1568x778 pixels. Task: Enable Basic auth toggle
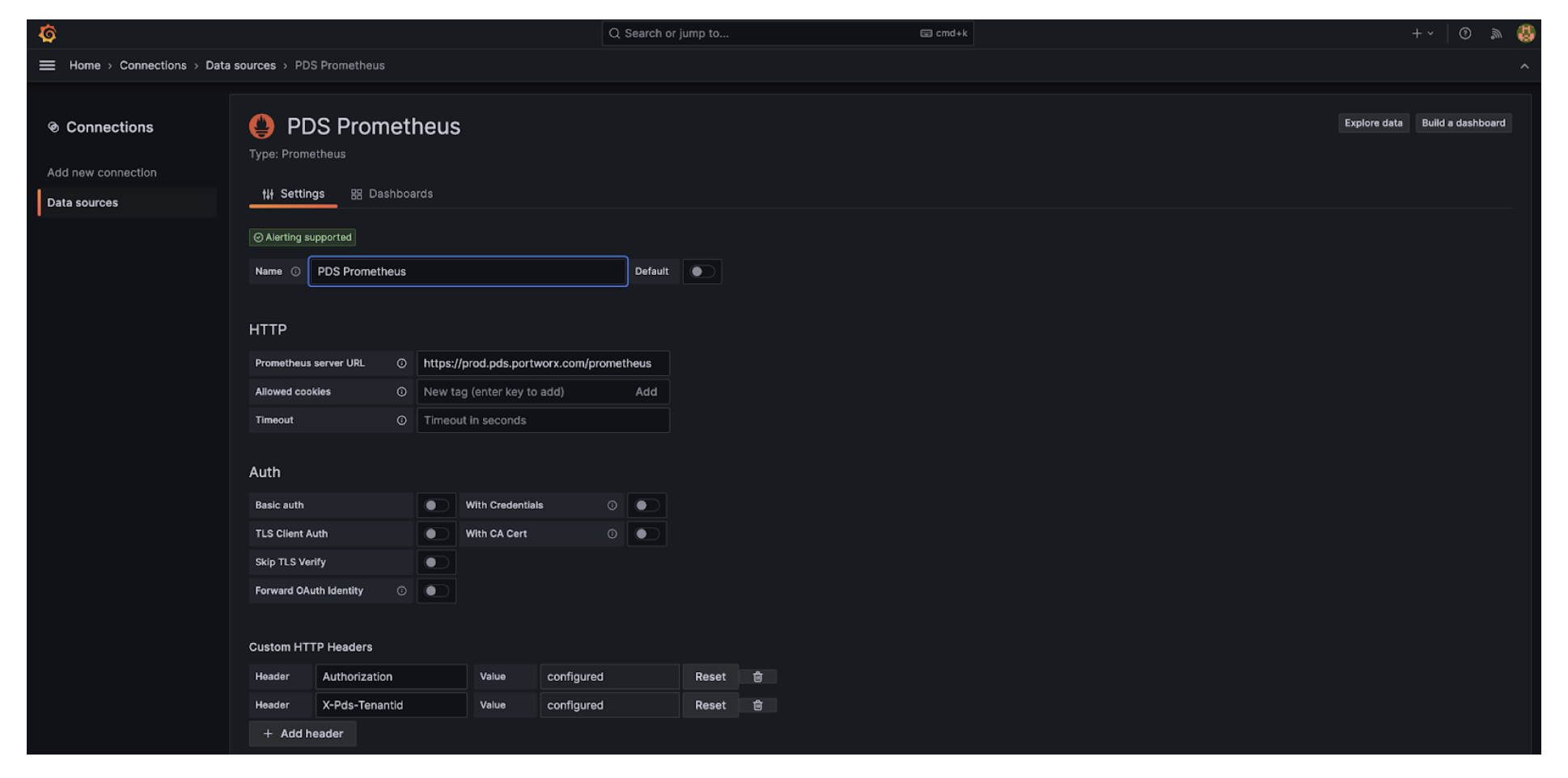pyautogui.click(x=436, y=505)
